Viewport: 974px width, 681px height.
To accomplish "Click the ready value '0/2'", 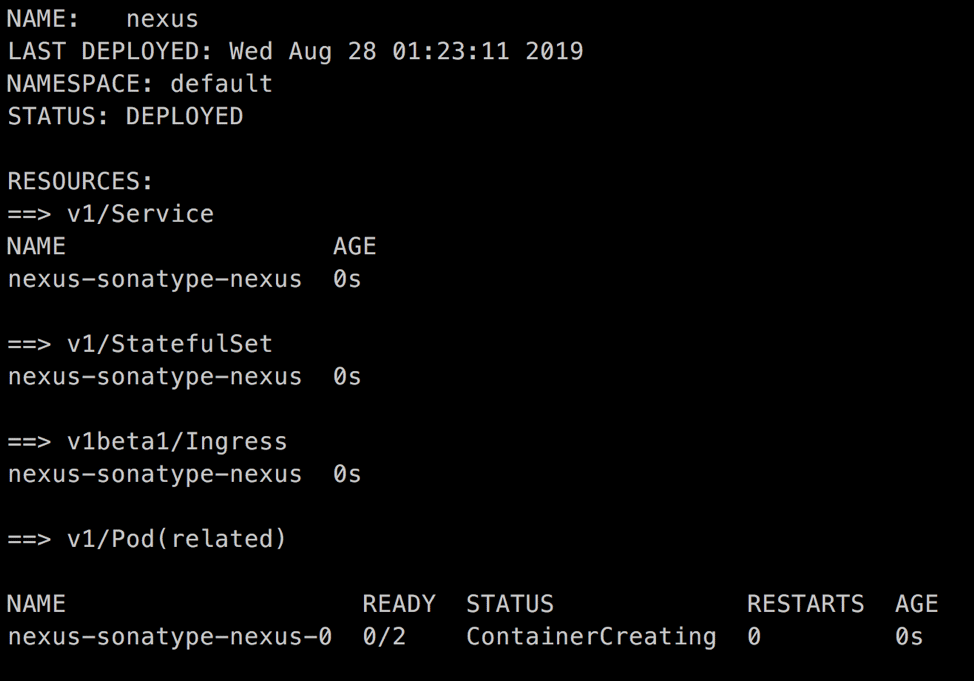I will pos(384,636).
